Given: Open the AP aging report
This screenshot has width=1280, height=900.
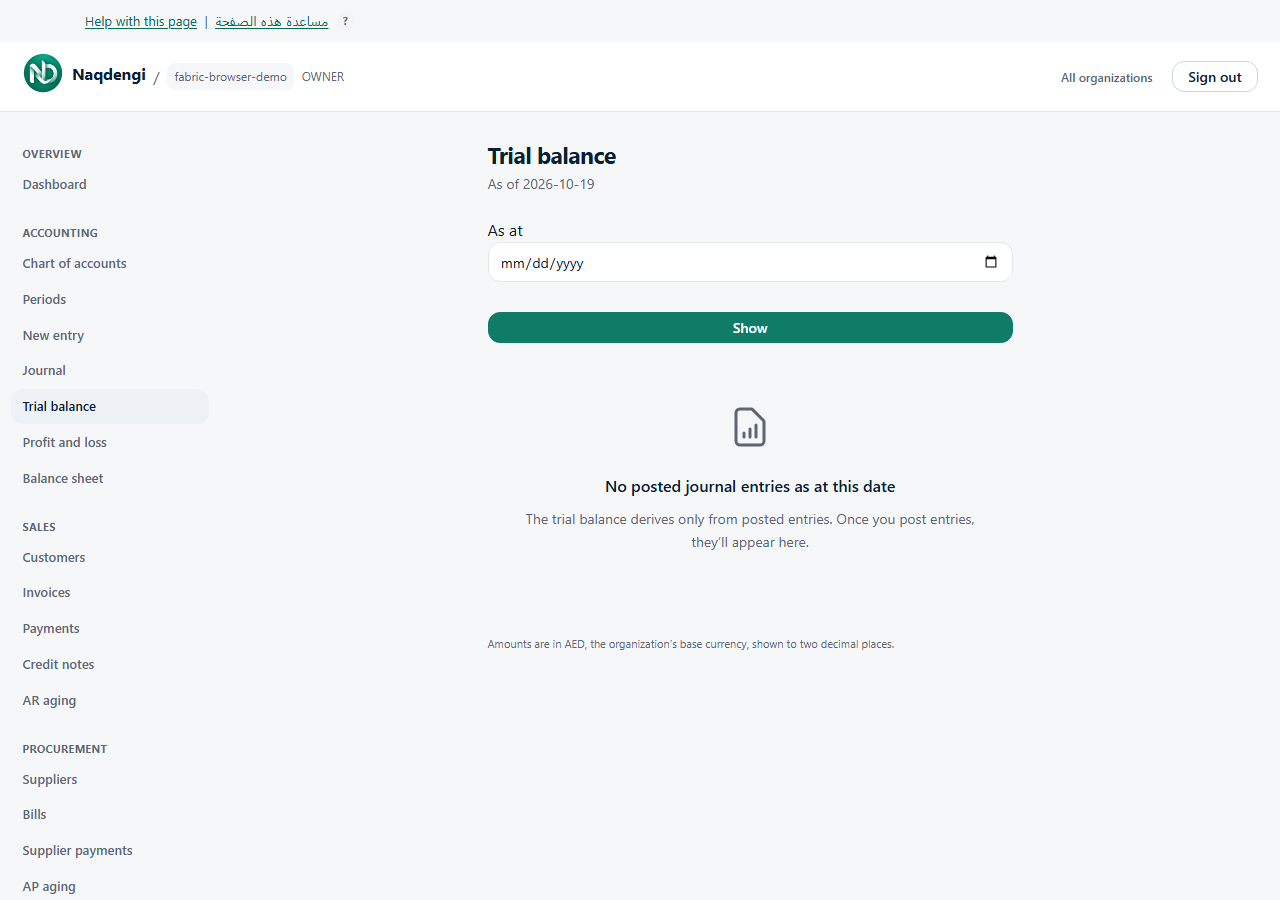Looking at the screenshot, I should pos(49,886).
